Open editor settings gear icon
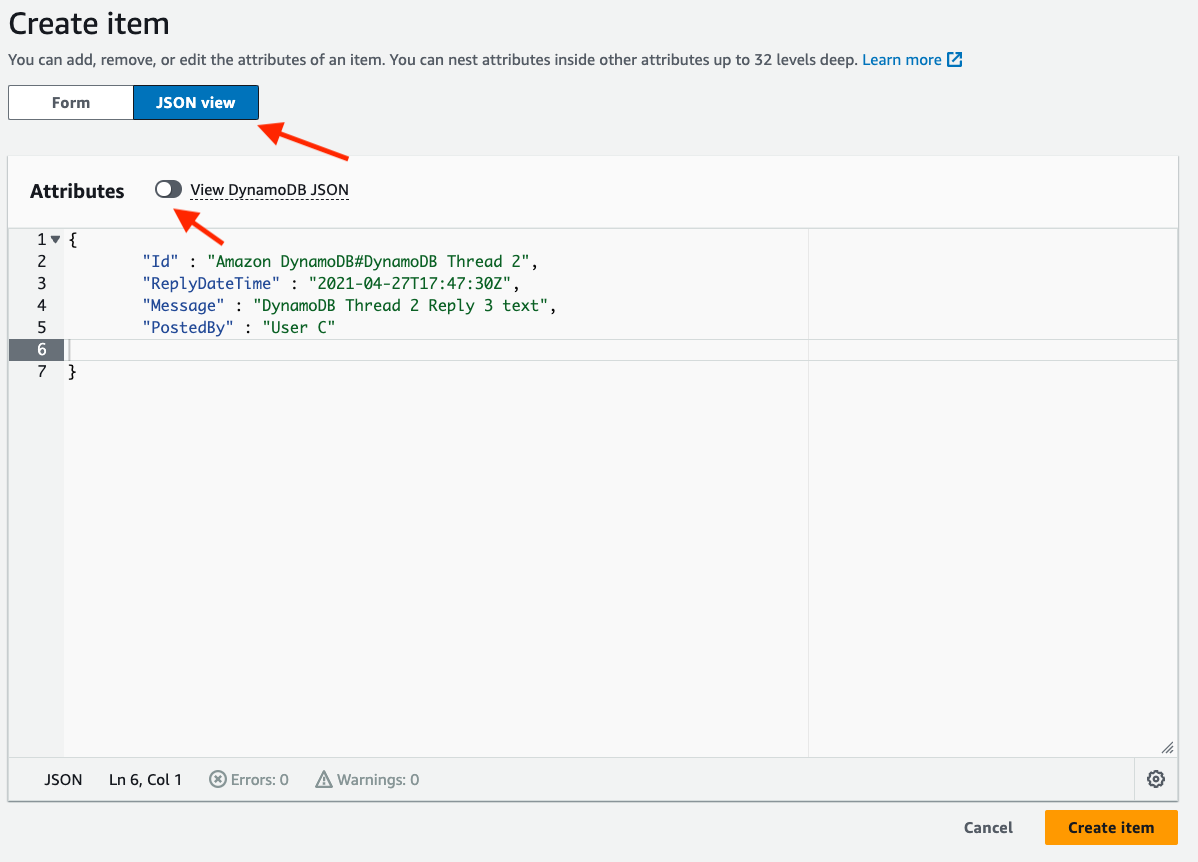 (1155, 779)
